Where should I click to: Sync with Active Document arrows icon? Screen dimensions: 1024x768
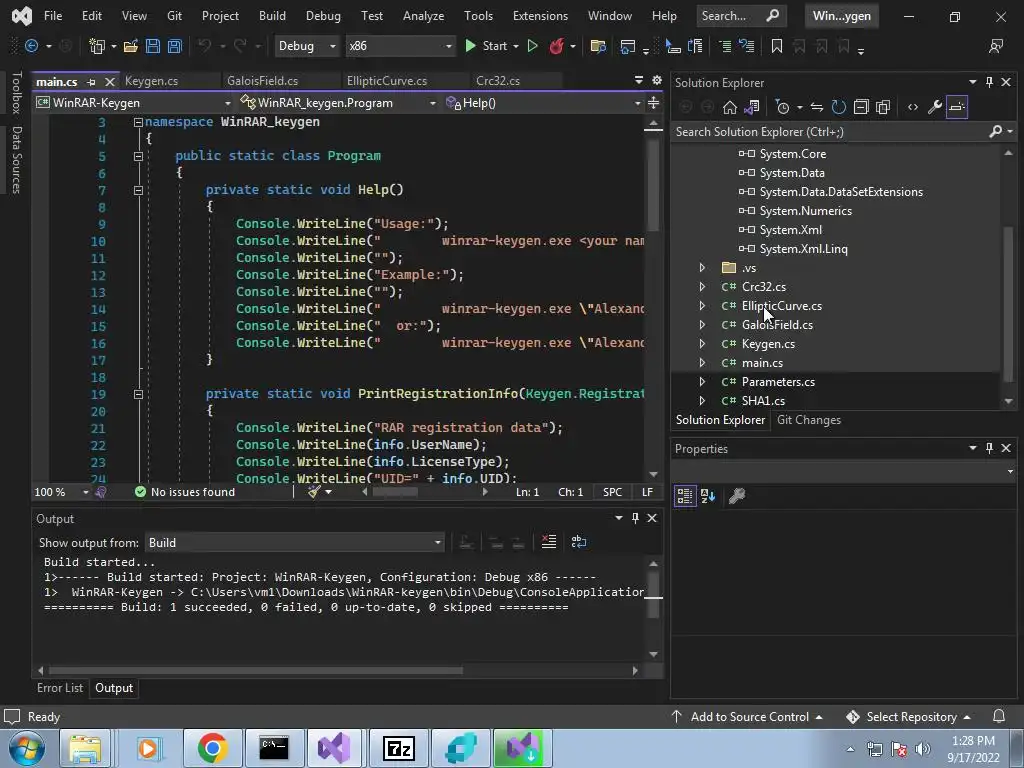coord(816,107)
